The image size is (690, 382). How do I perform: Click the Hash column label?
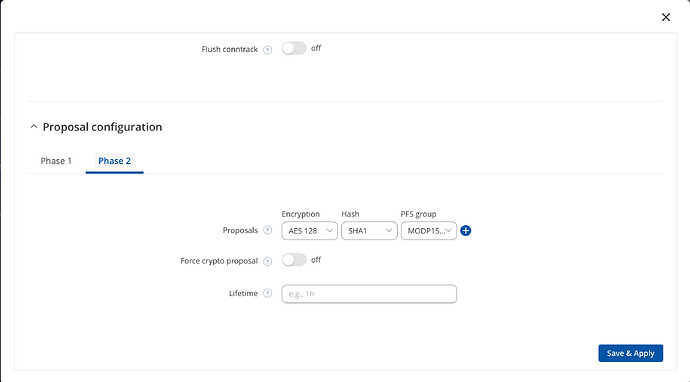(x=350, y=214)
